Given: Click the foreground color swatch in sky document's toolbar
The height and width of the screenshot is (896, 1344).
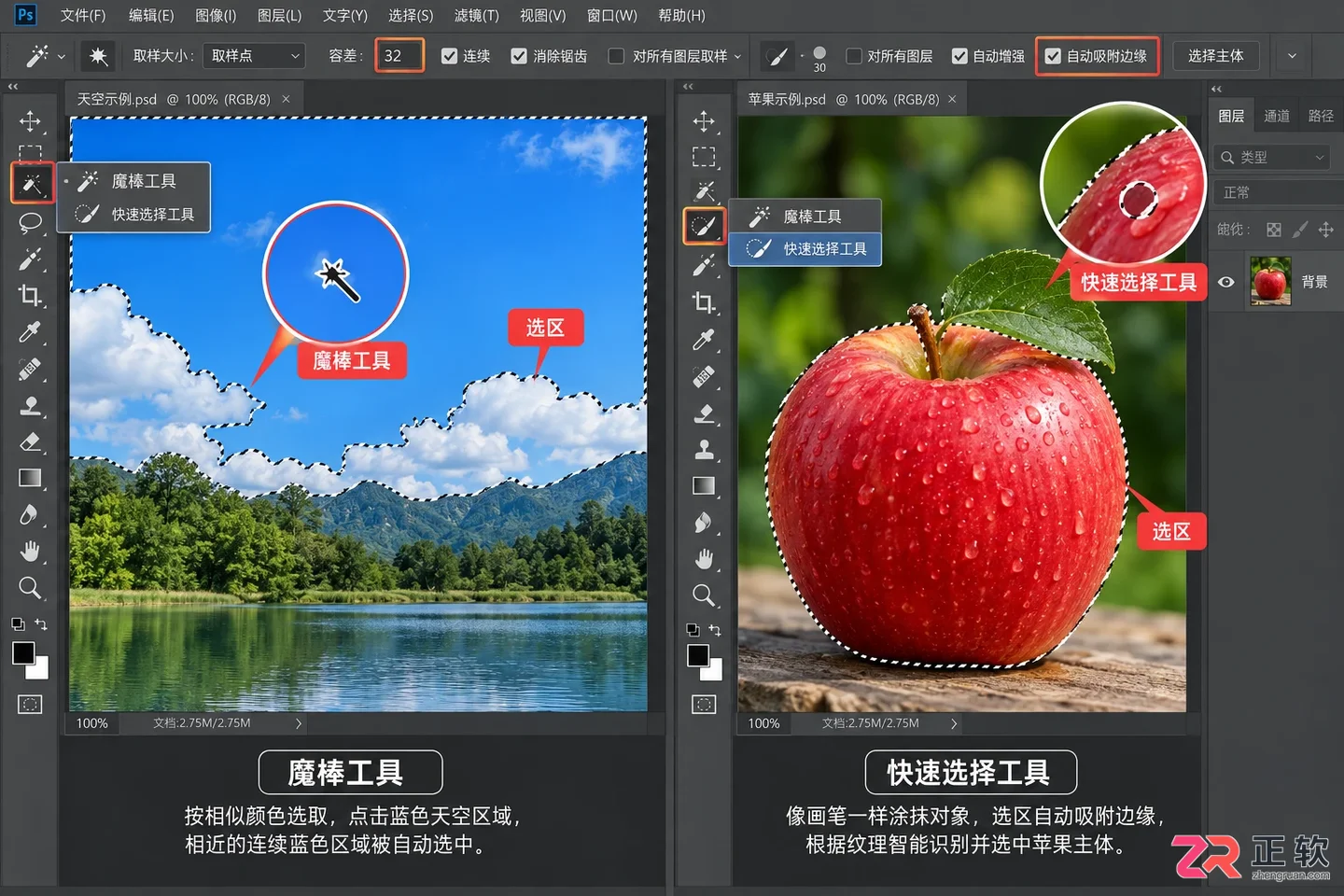Looking at the screenshot, I should (23, 653).
